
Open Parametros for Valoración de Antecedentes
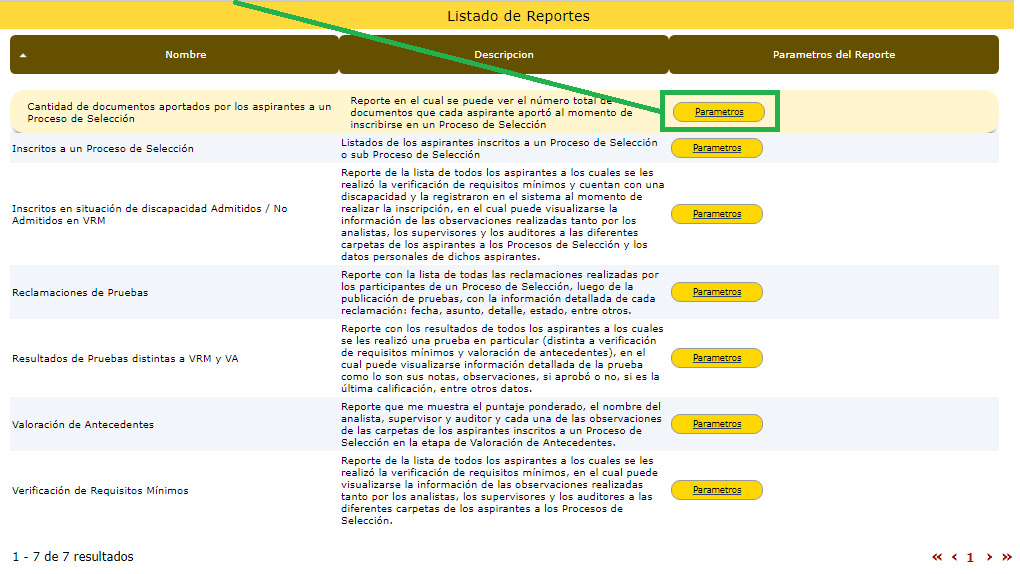717,424
